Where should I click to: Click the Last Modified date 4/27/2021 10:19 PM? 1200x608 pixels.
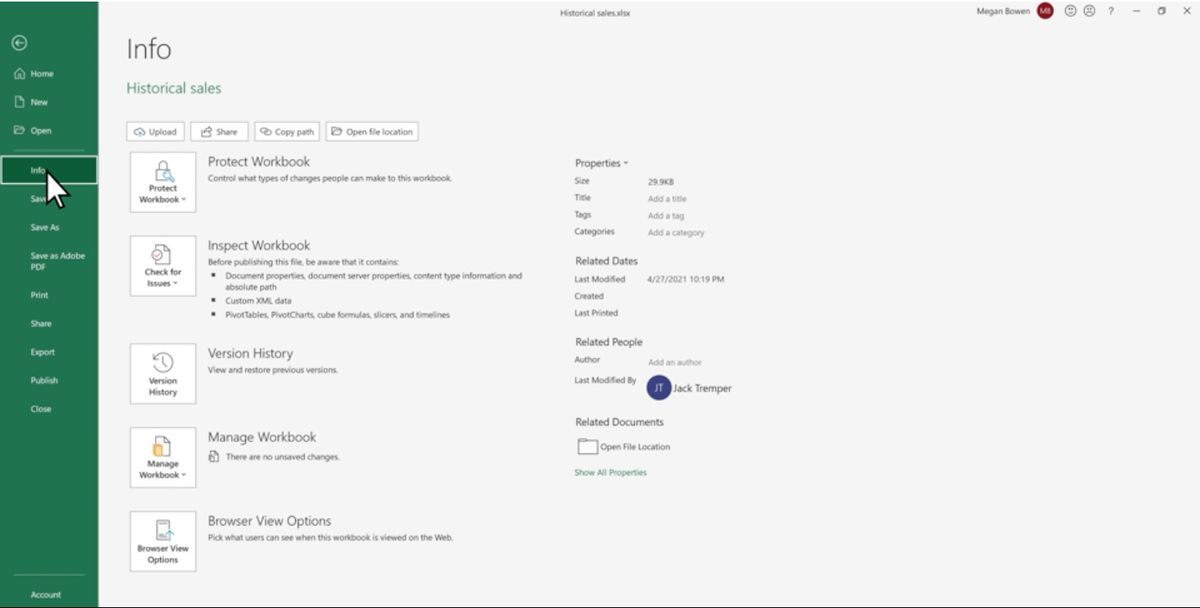(686, 279)
